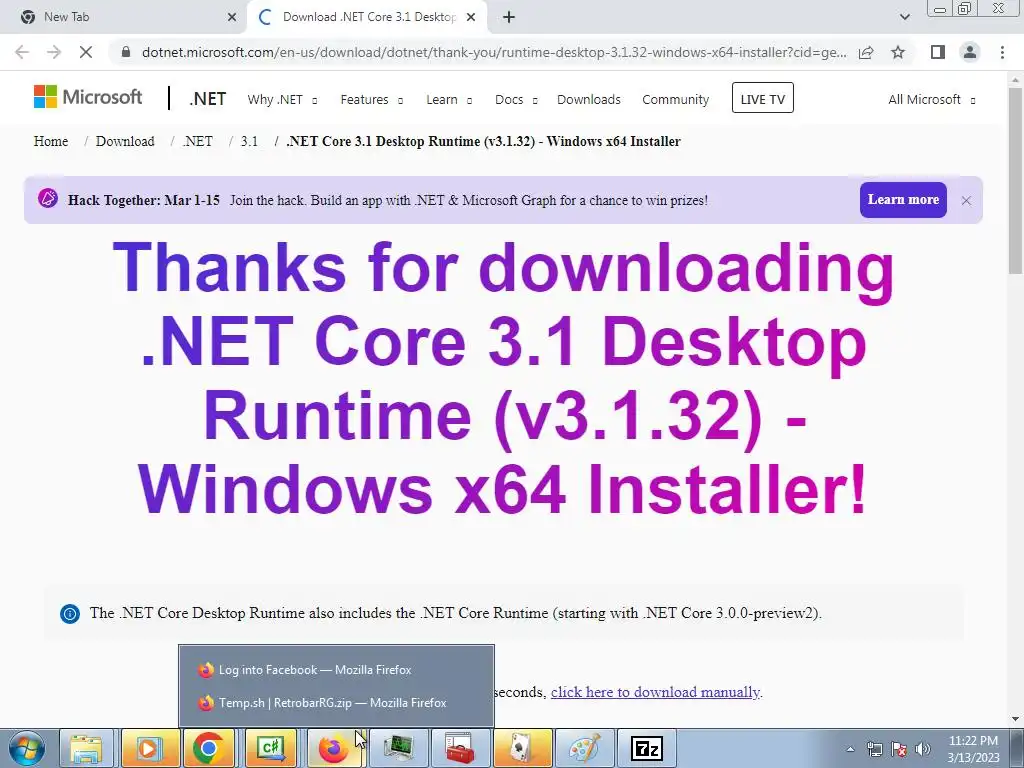
Task: Click the address bar URL
Action: pos(494,52)
